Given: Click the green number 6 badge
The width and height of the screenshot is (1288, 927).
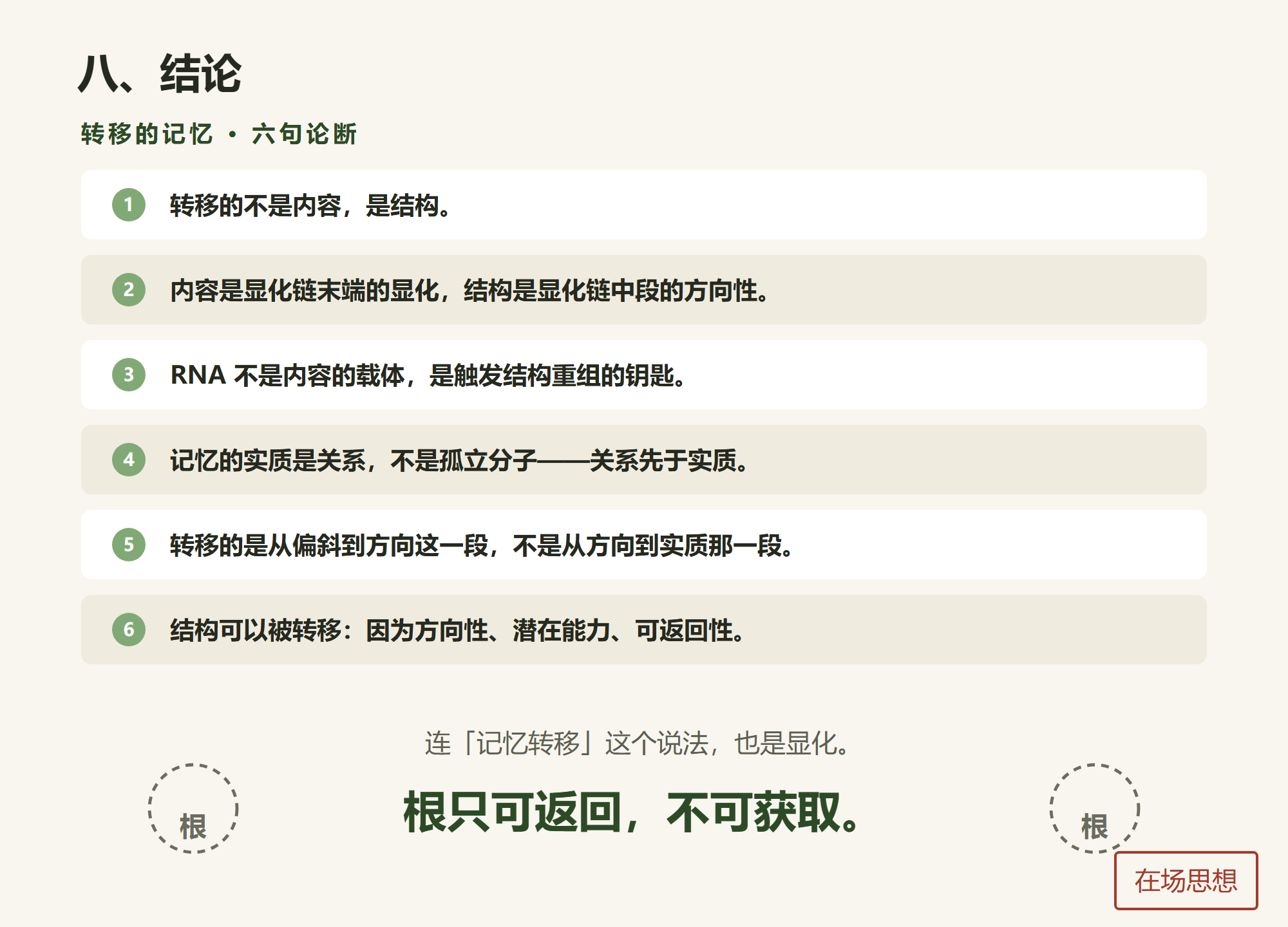Looking at the screenshot, I should point(129,630).
